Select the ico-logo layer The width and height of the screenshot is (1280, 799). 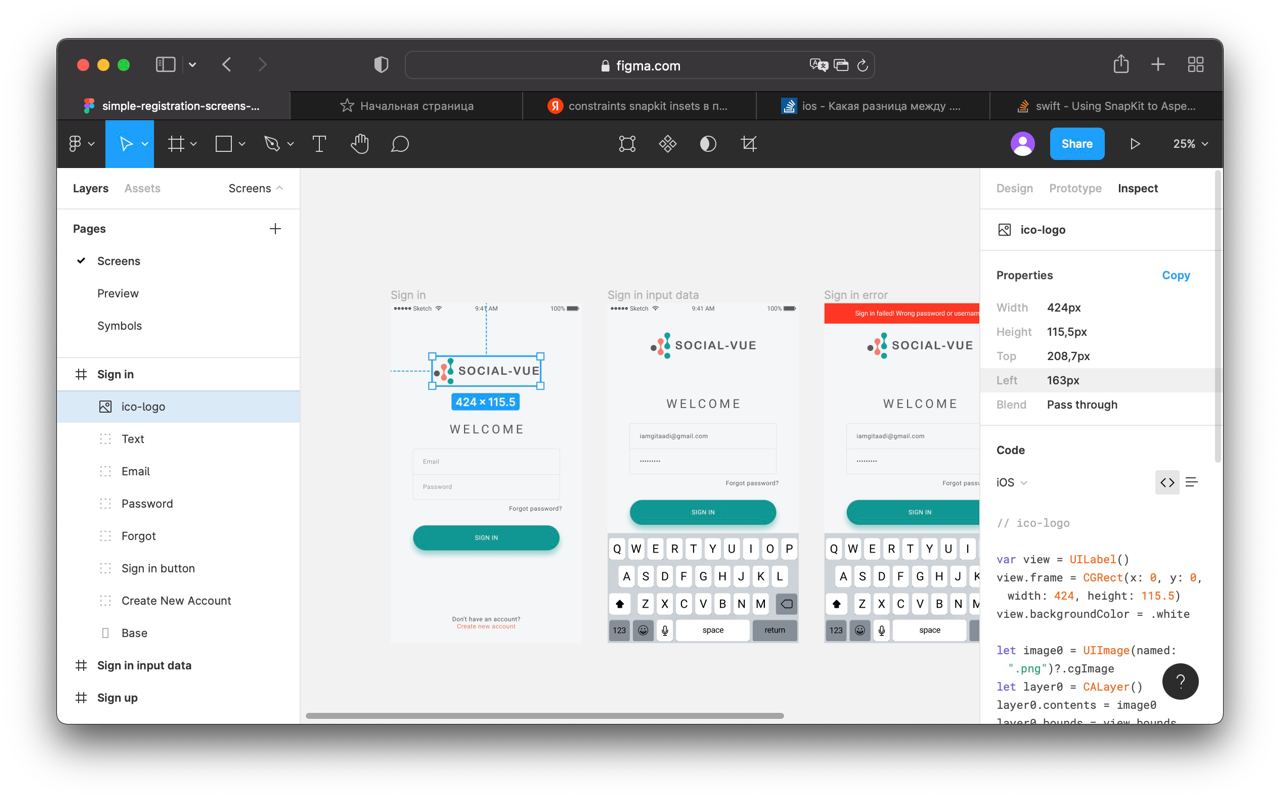click(x=178, y=407)
